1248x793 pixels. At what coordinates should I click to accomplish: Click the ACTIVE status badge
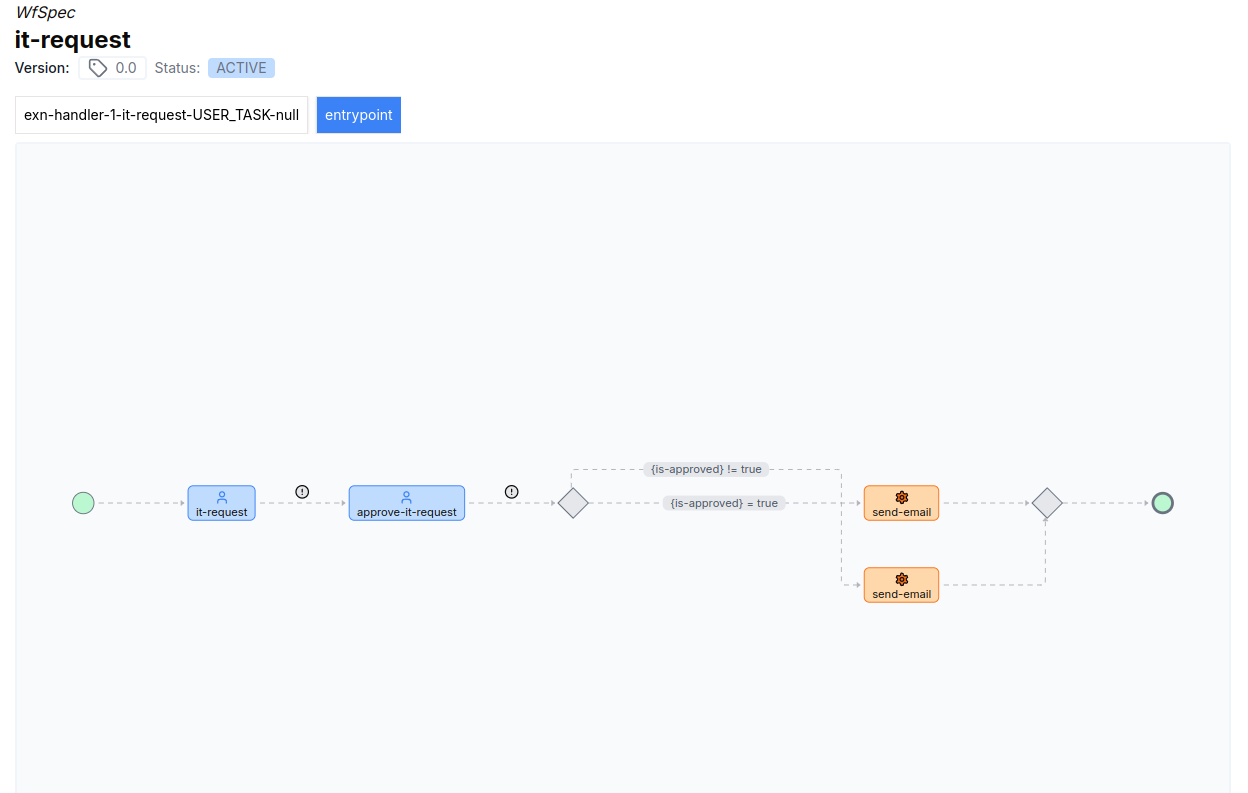[241, 67]
